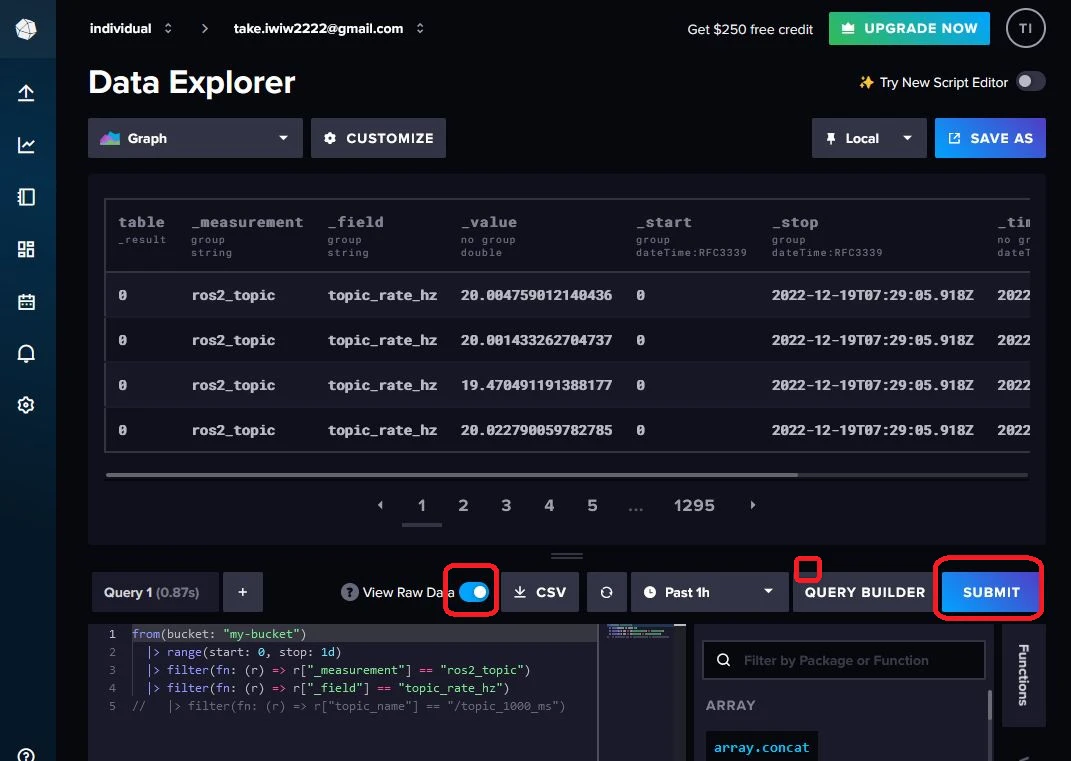This screenshot has width=1071, height=761.
Task: Select the Query 1 tab
Action: [155, 592]
